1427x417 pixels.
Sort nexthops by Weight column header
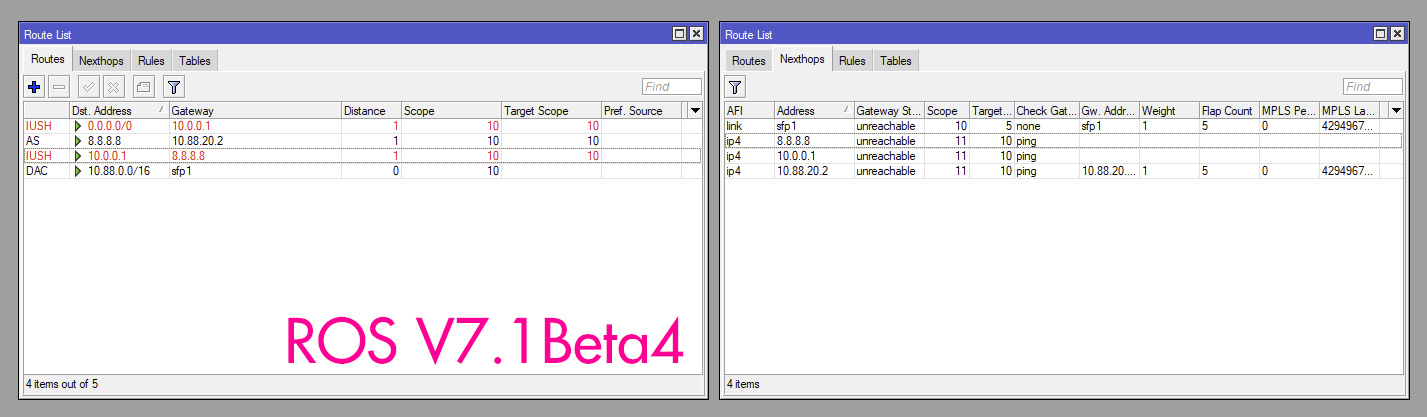point(1169,110)
